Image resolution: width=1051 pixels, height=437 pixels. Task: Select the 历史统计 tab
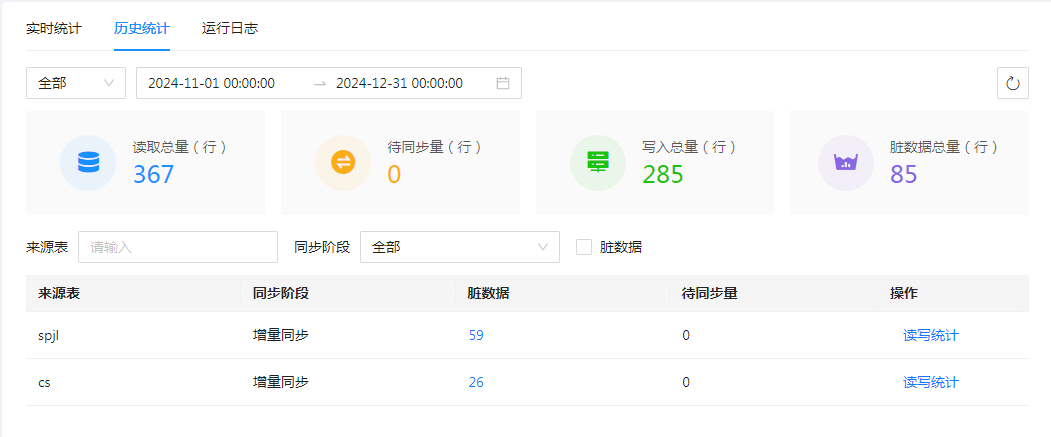[x=142, y=28]
